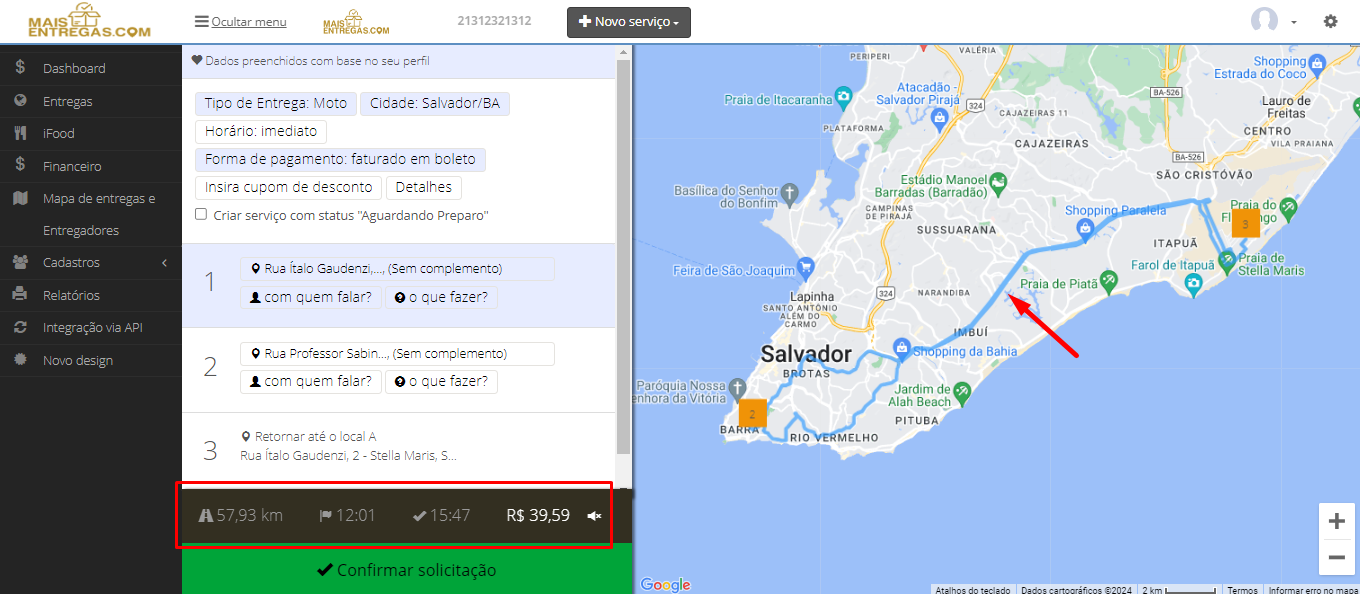
Task: Click Cidade: Salvador/BA button
Action: point(435,103)
